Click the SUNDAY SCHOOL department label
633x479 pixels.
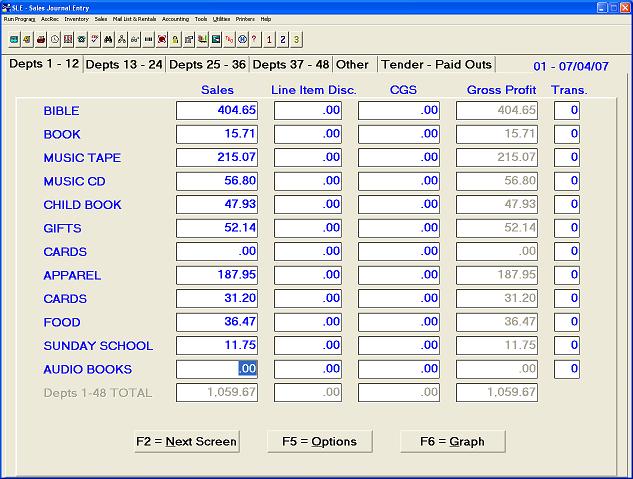tap(98, 346)
